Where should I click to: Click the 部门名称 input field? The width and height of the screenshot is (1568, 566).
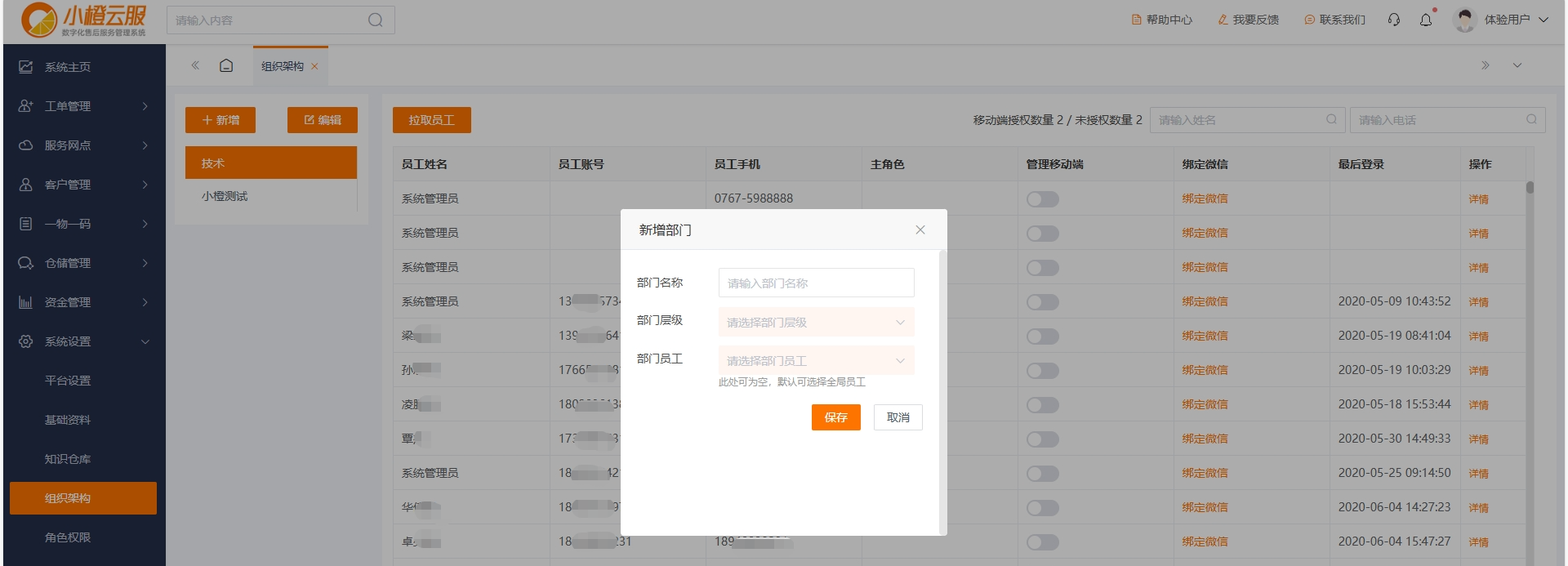pyautogui.click(x=816, y=283)
